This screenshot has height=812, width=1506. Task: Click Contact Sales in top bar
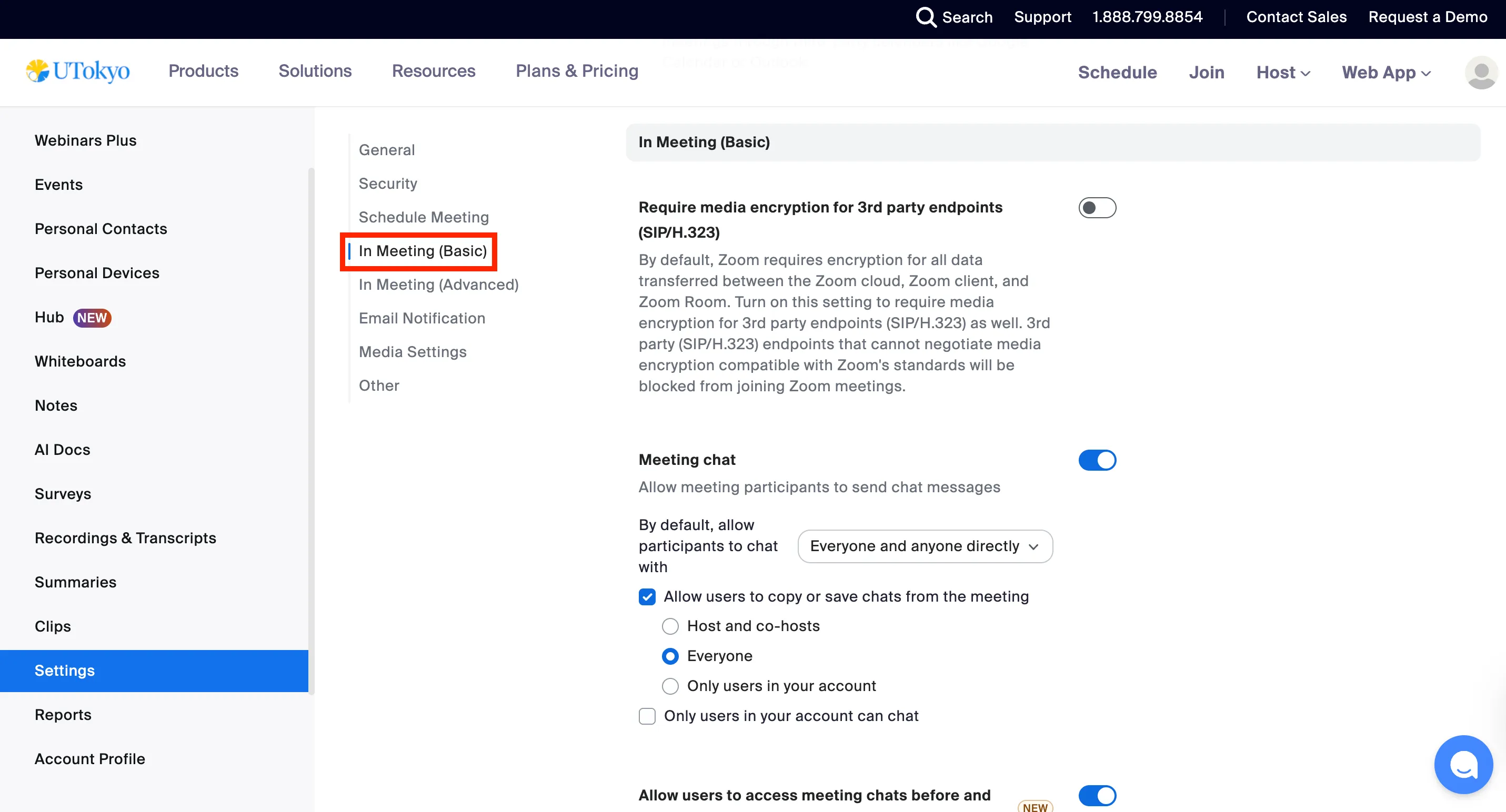(x=1296, y=17)
